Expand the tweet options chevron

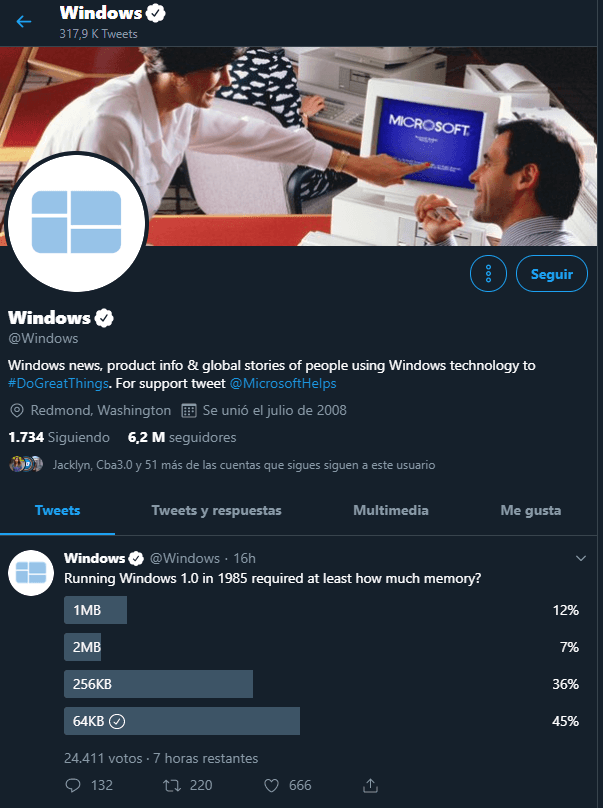(x=581, y=559)
